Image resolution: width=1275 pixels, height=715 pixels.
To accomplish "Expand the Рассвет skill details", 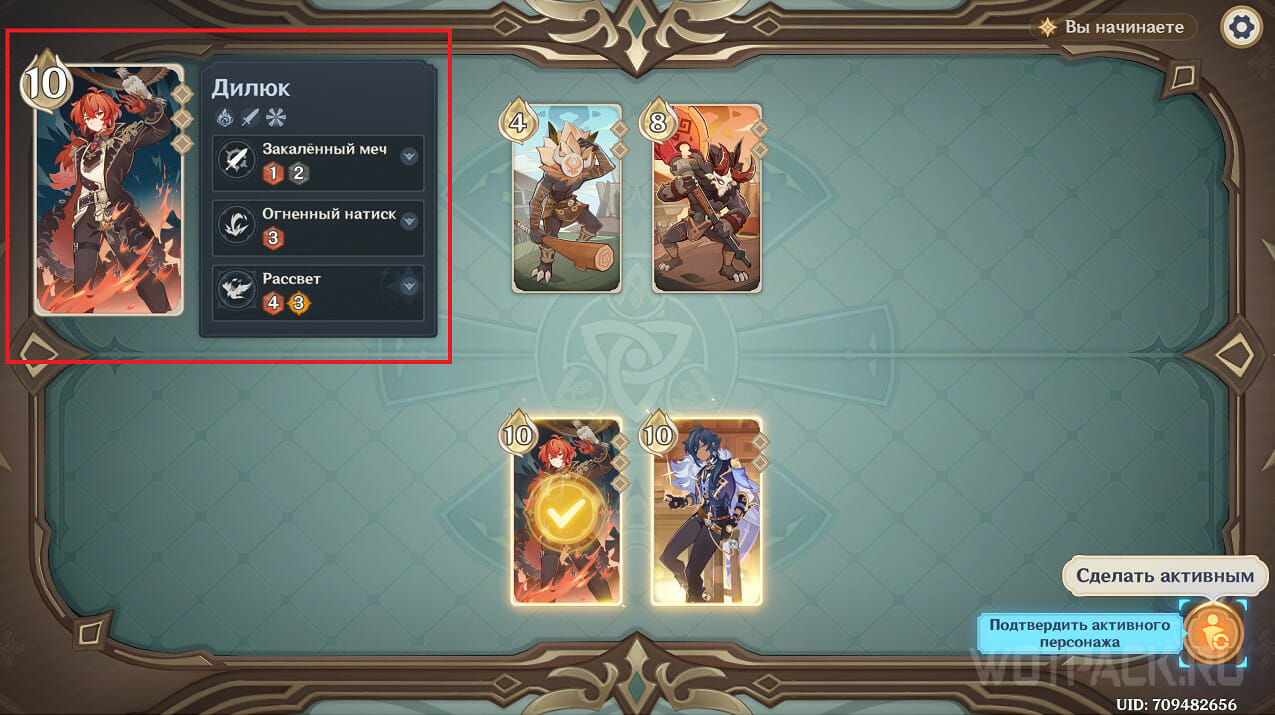I will pos(408,286).
